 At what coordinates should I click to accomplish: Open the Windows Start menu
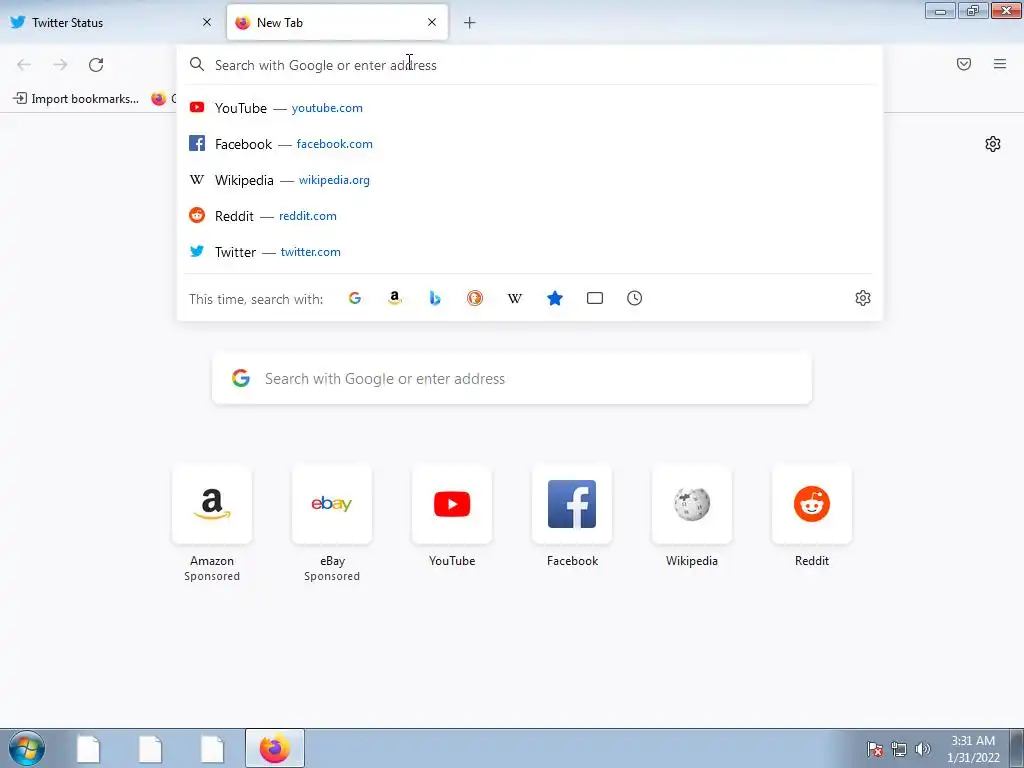(x=27, y=748)
